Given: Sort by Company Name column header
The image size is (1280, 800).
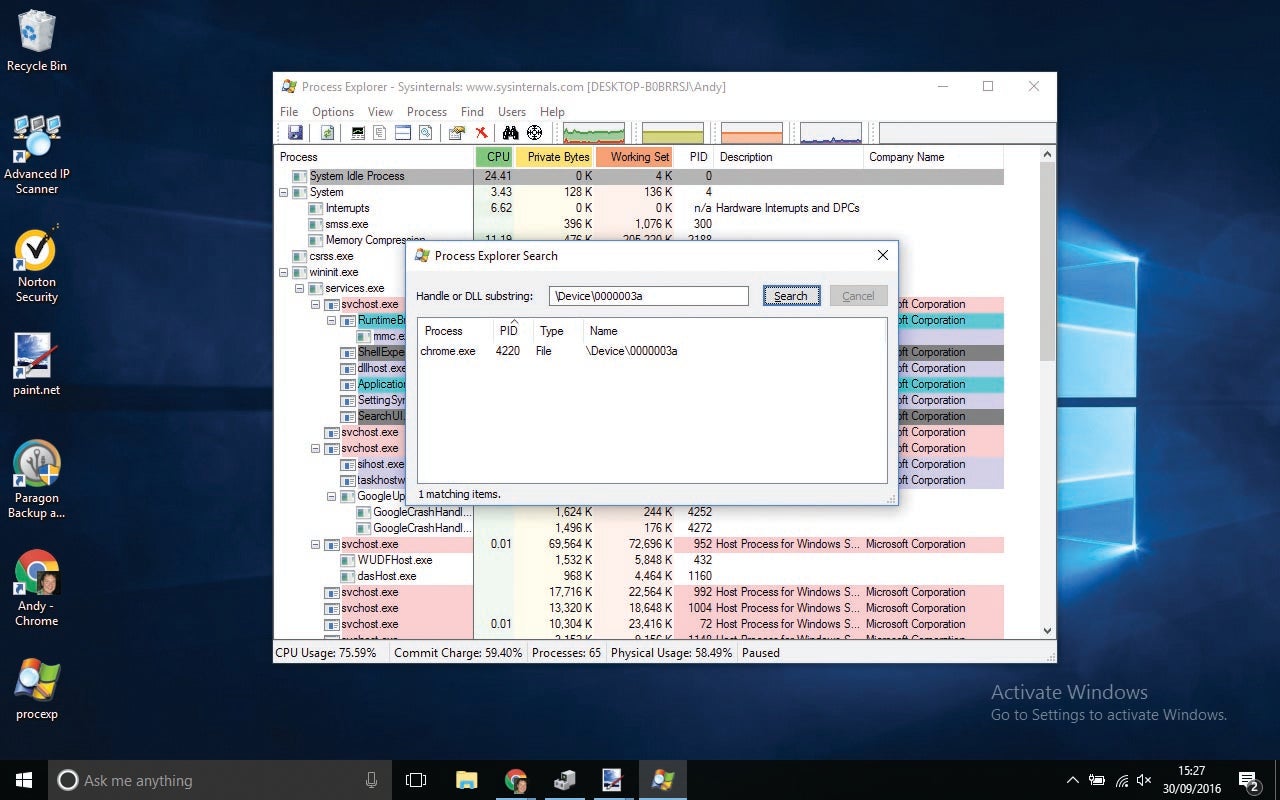Looking at the screenshot, I should [932, 157].
